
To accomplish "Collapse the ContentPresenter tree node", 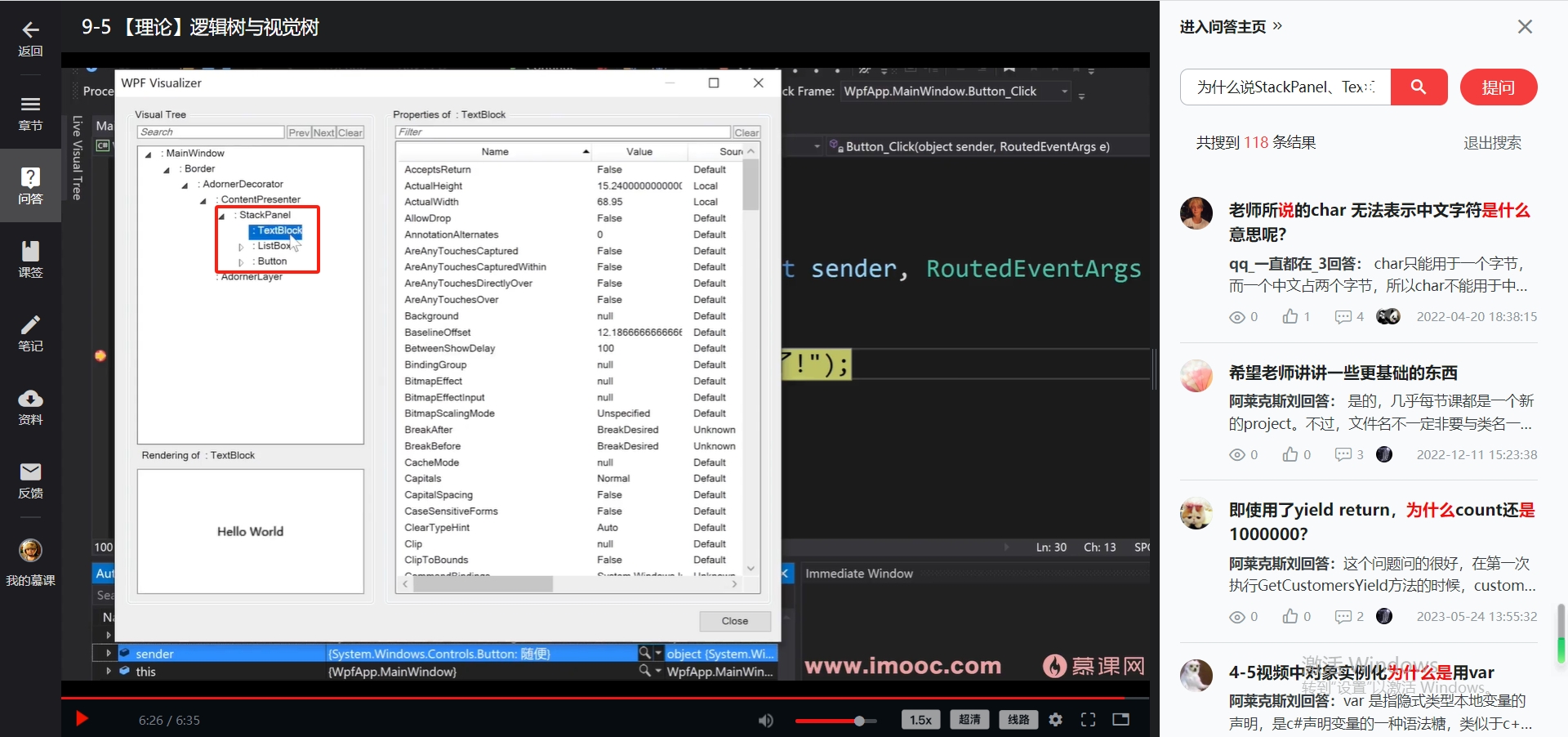I will [x=203, y=201].
